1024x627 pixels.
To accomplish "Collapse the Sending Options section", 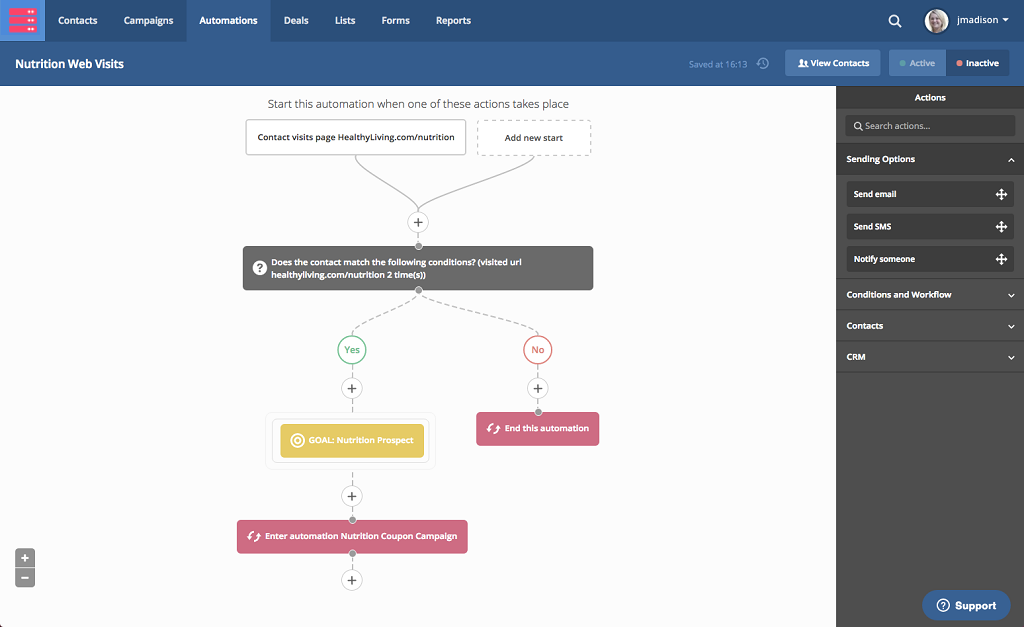I will pos(1011,160).
